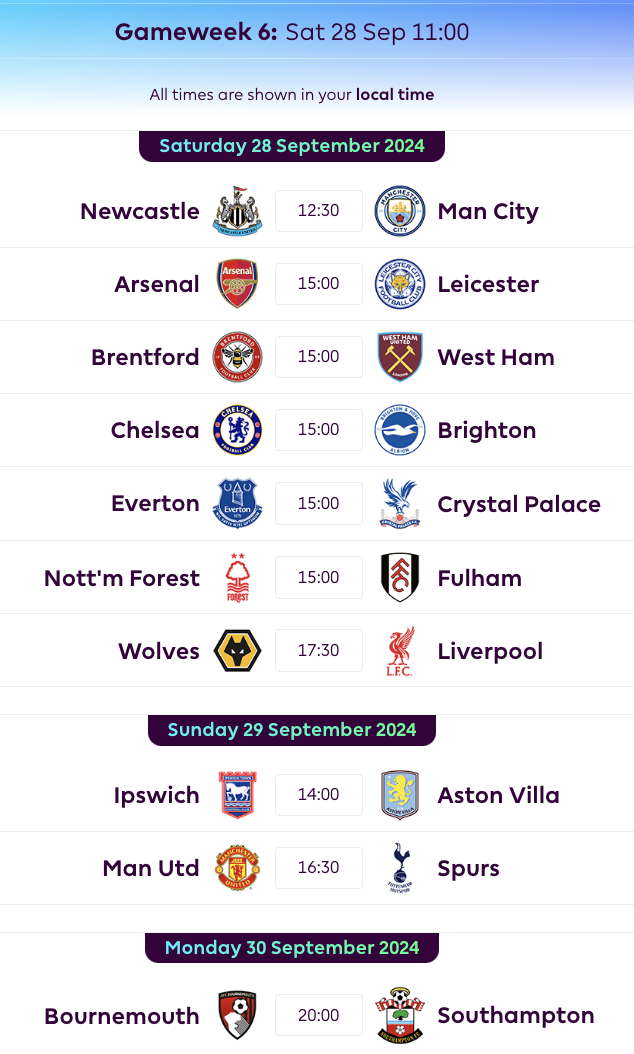Open the 12:30 Newcastle kickoff time box
The height and width of the screenshot is (1054, 634).
coord(319,211)
